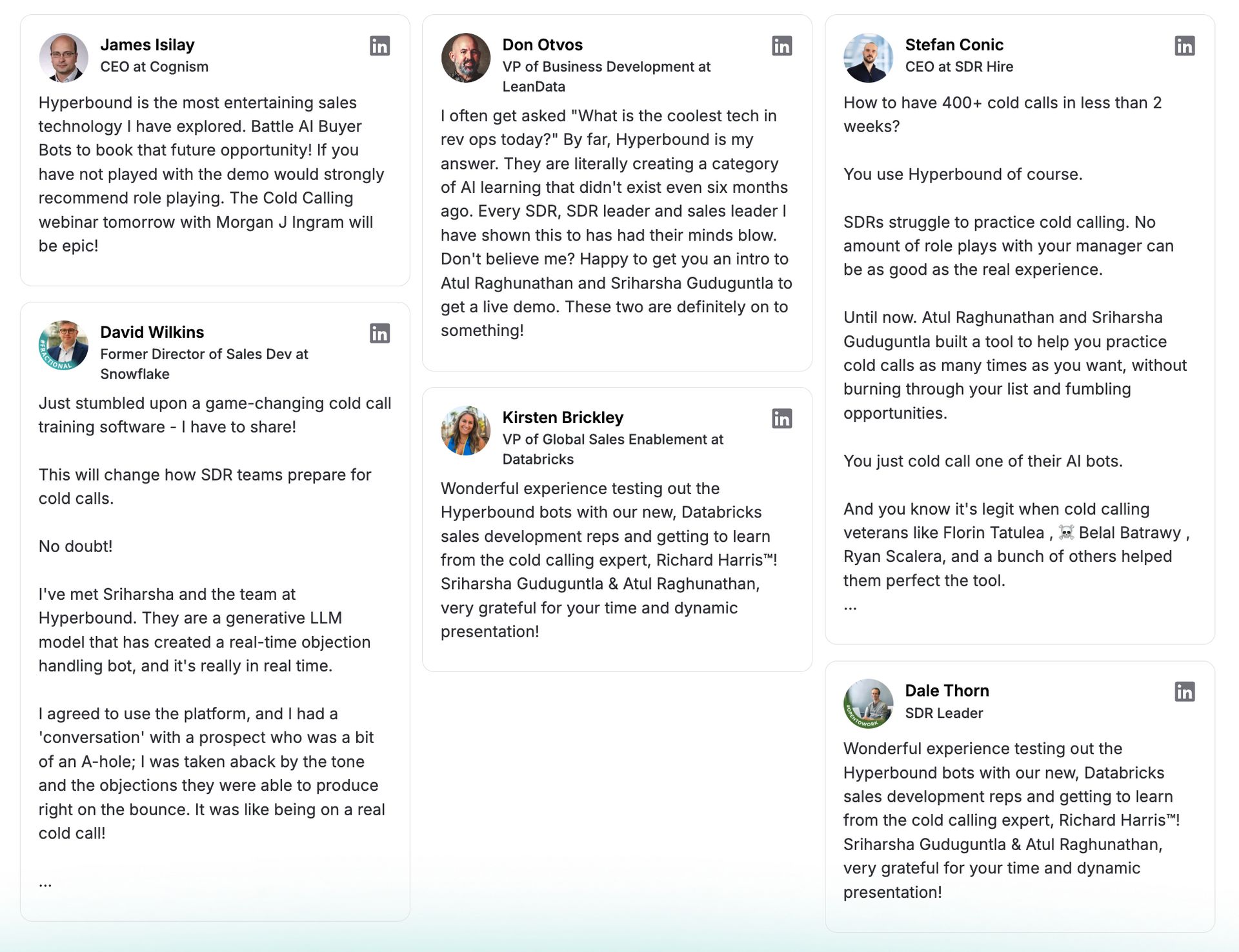Select the Kirsten Brickley name heading
This screenshot has width=1239, height=952.
point(563,417)
